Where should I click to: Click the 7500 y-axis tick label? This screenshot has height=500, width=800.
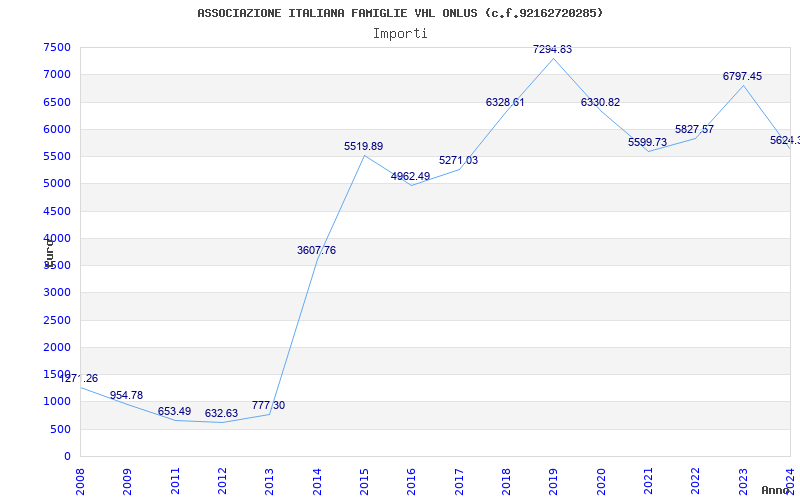(57, 47)
